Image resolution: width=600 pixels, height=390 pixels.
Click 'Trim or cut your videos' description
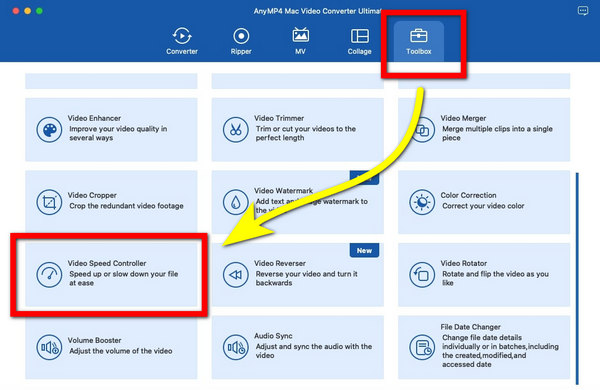pyautogui.click(x=306, y=133)
